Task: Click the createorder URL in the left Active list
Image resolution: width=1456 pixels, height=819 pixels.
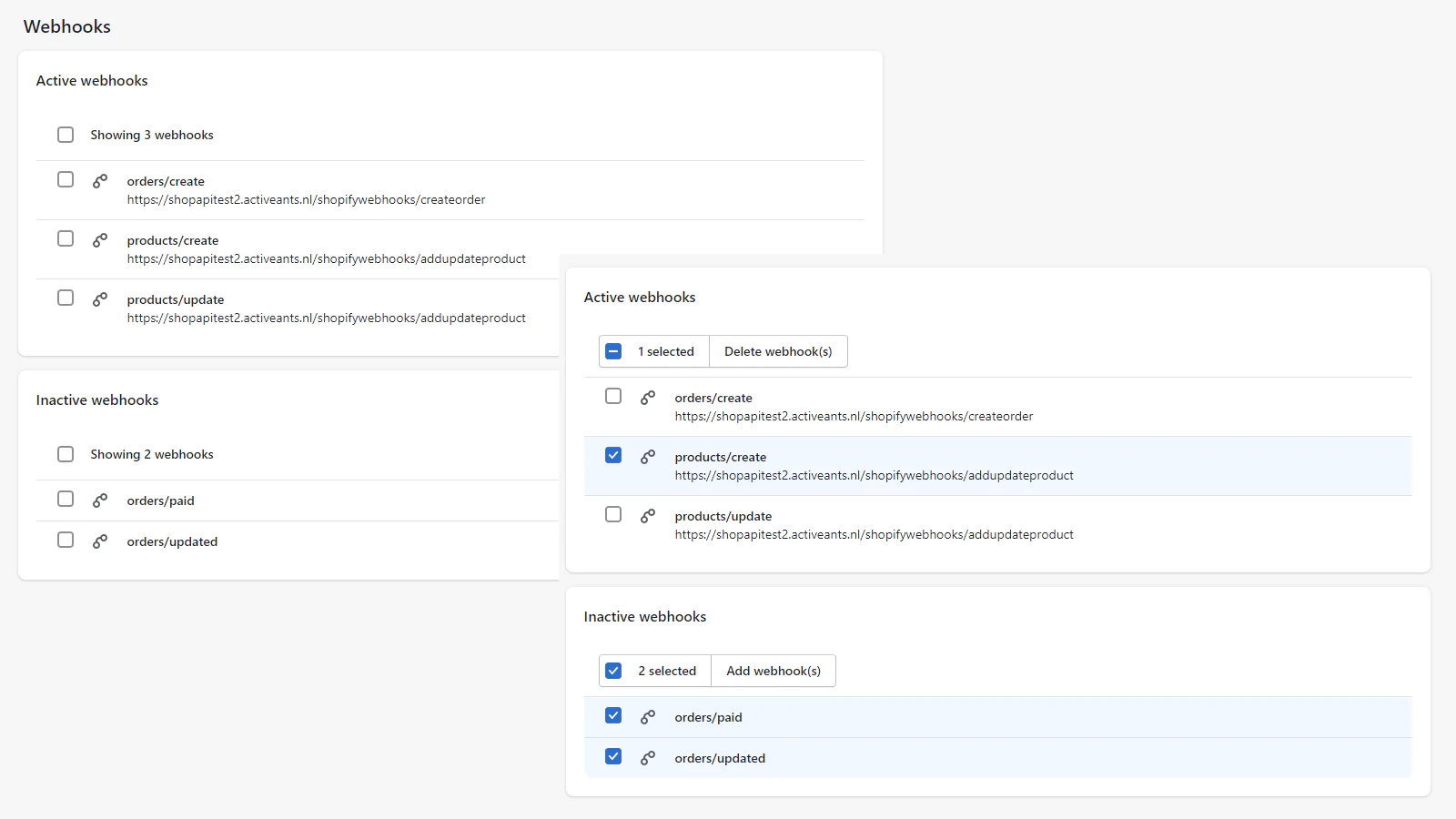Action: 306,199
